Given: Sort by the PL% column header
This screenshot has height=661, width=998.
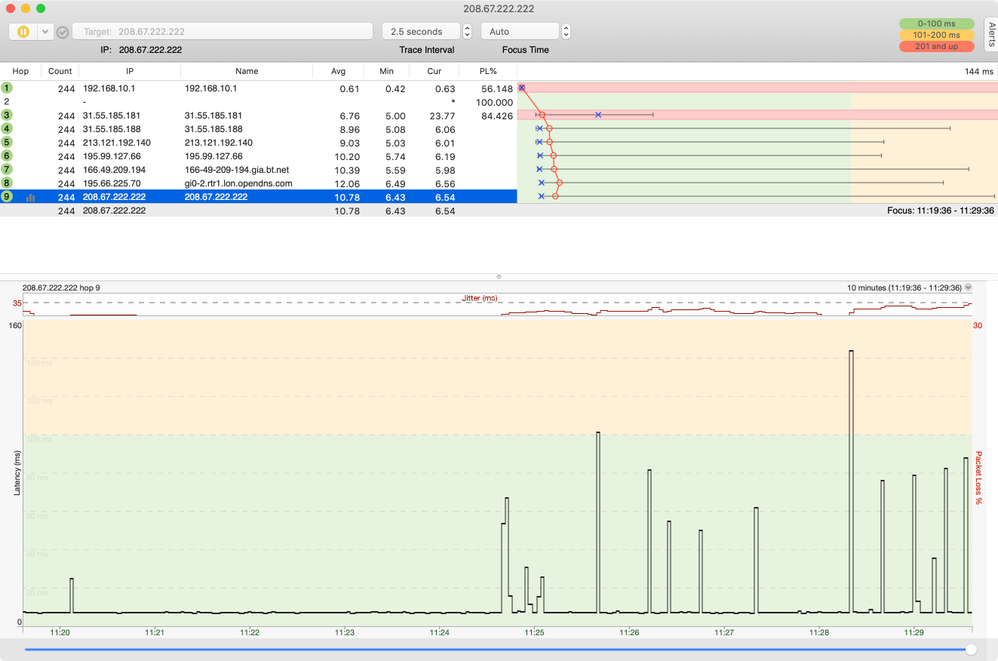Looking at the screenshot, I should (x=487, y=72).
